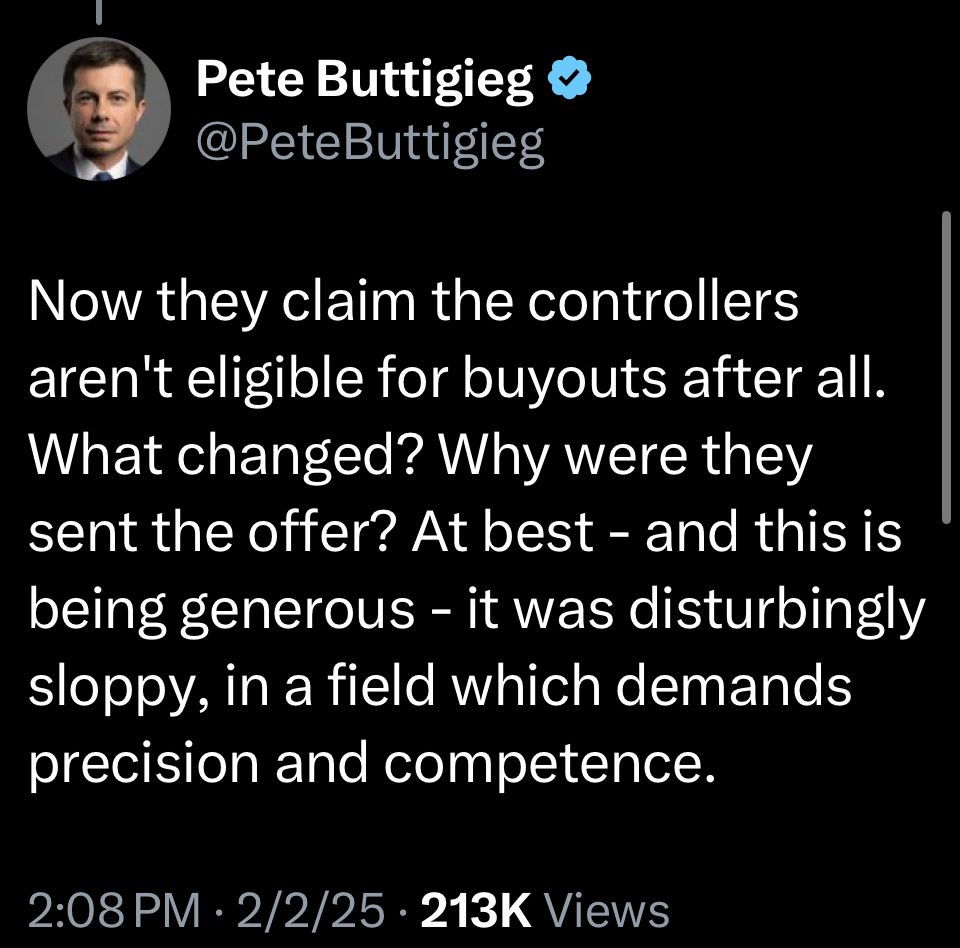Open the circular profile avatar photo
Image resolution: width=960 pixels, height=948 pixels.
pyautogui.click(x=99, y=109)
